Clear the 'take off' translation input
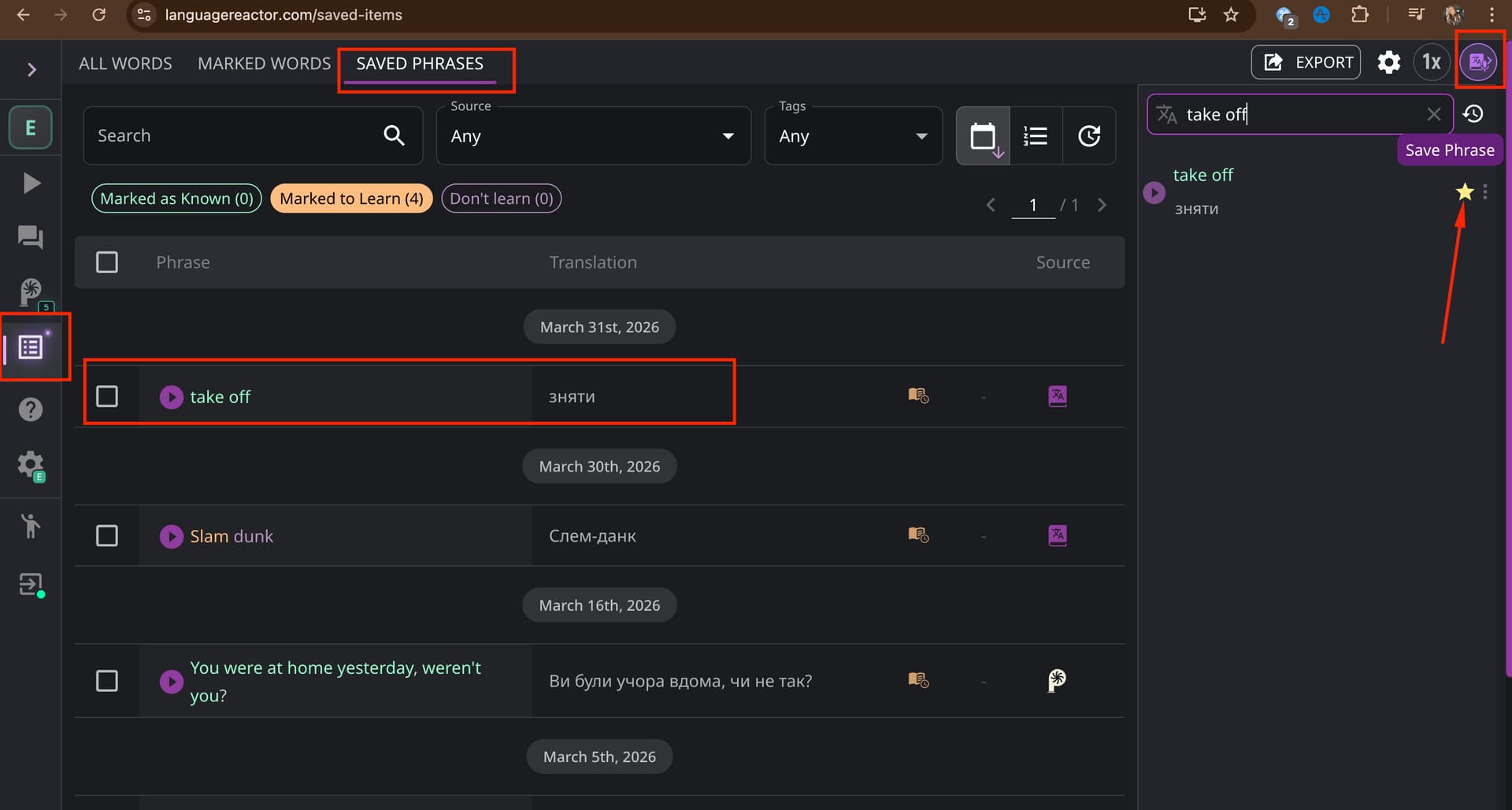The width and height of the screenshot is (1512, 810). (x=1433, y=114)
